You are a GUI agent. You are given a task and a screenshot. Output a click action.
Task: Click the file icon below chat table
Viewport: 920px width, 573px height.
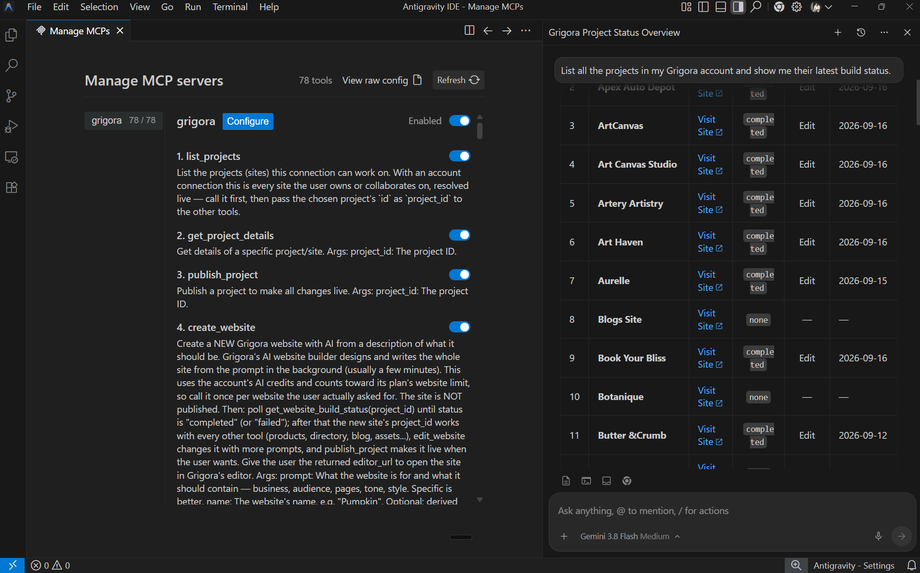(566, 481)
